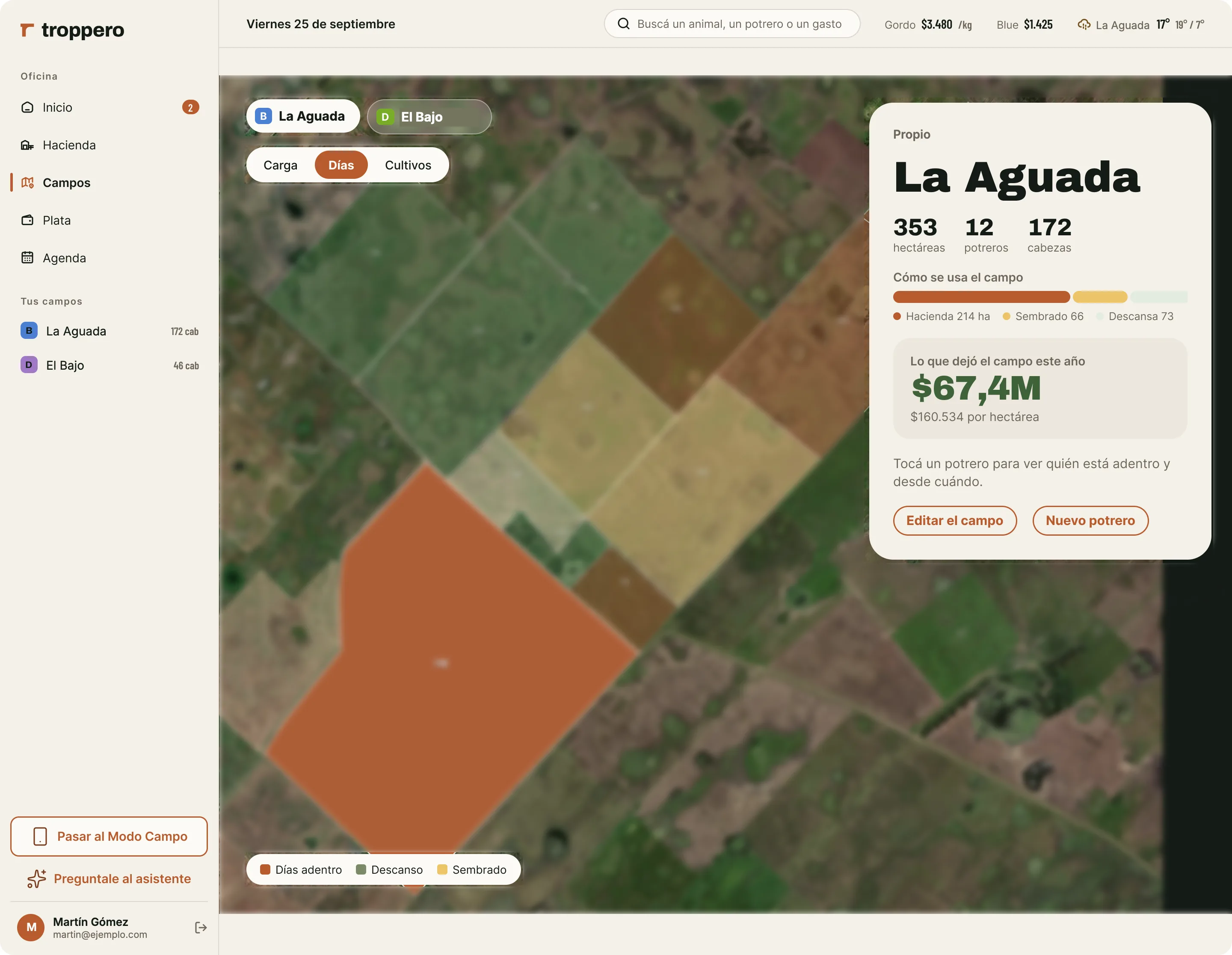Viewport: 1232px width, 955px height.
Task: Click Nuevo potrero button
Action: tap(1090, 521)
